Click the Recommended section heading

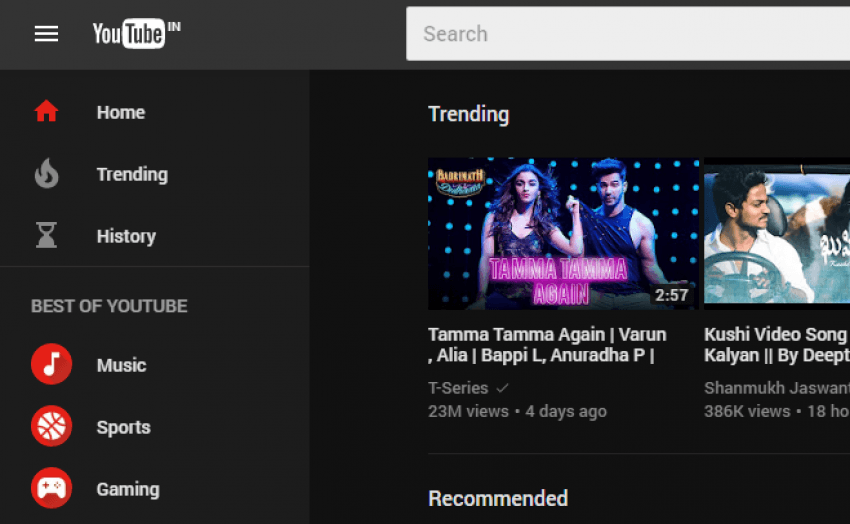pyautogui.click(x=498, y=499)
